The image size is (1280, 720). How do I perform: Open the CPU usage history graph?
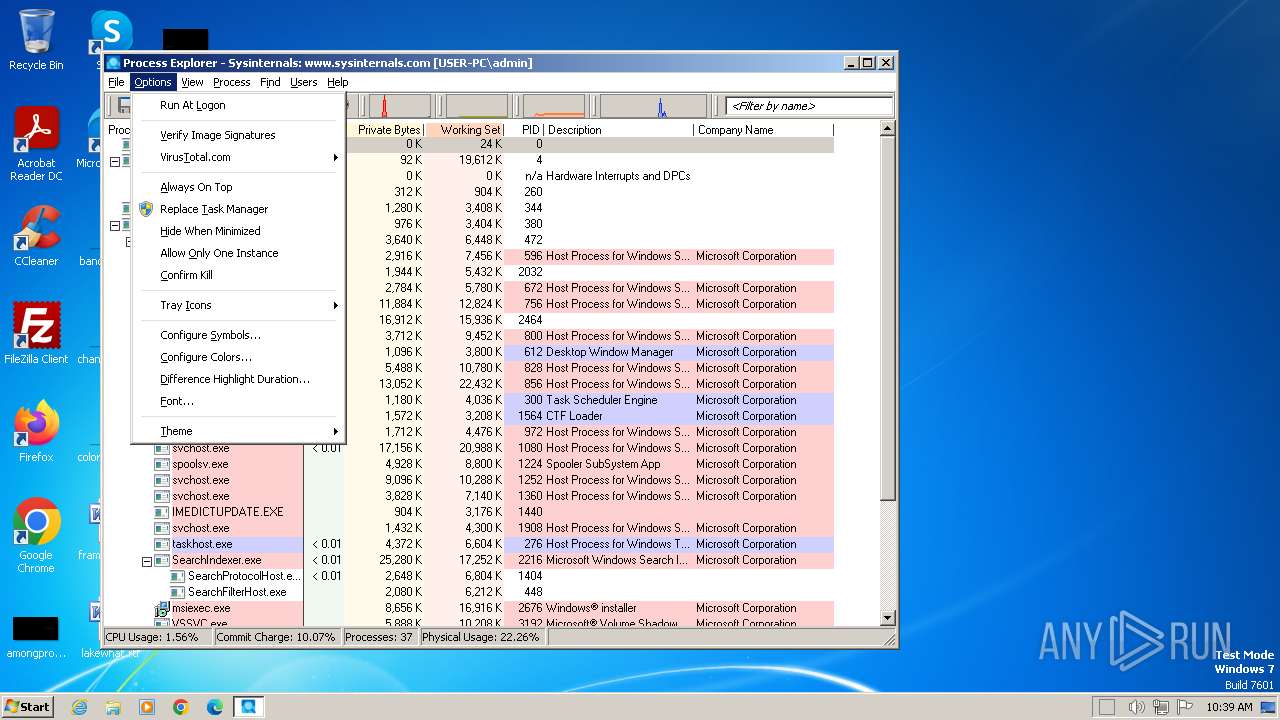pos(400,106)
